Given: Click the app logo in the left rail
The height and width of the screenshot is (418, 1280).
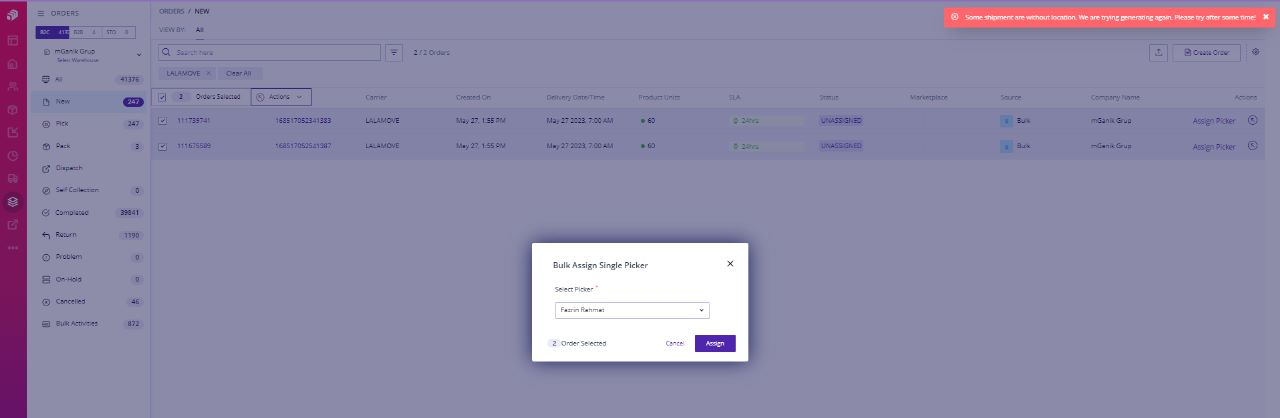Looking at the screenshot, I should point(13,15).
